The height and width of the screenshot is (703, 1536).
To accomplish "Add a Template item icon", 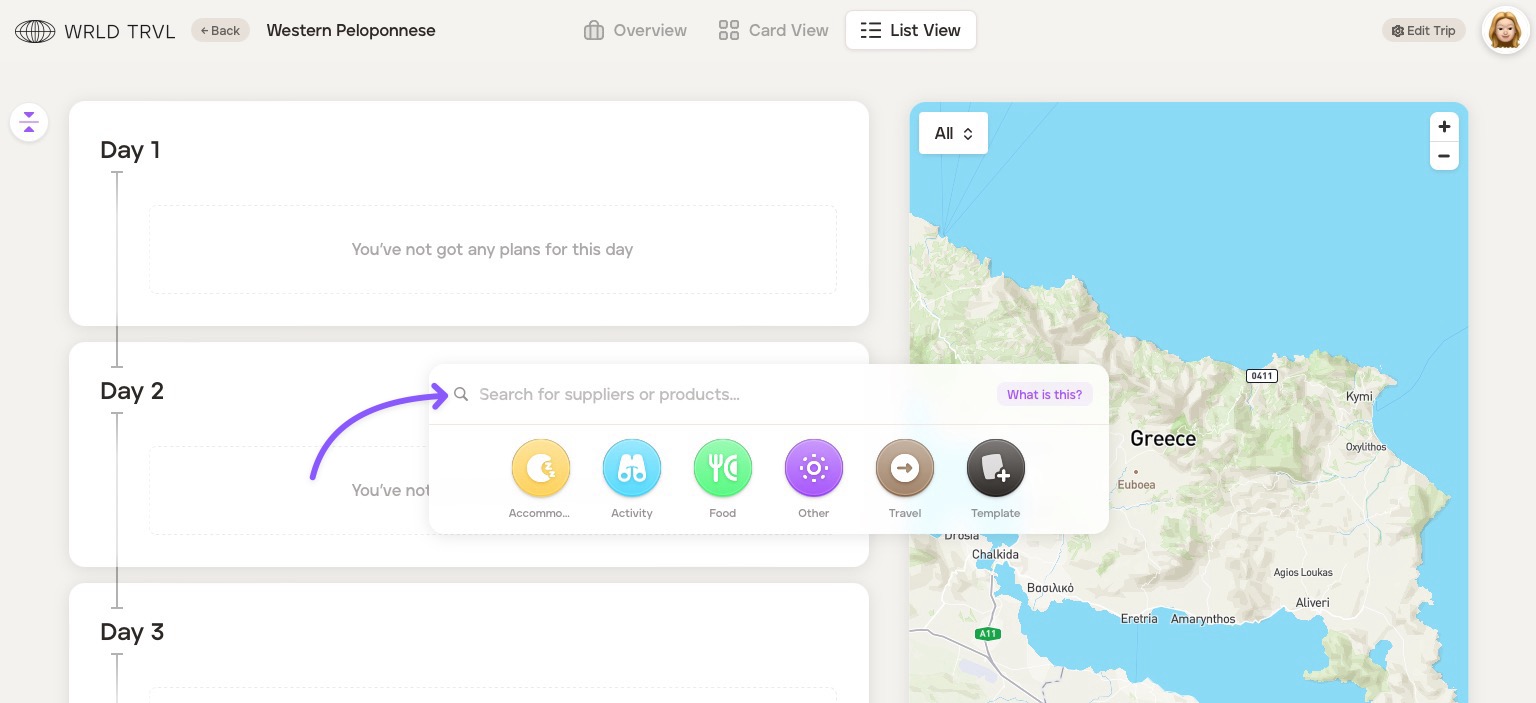I will click(995, 468).
